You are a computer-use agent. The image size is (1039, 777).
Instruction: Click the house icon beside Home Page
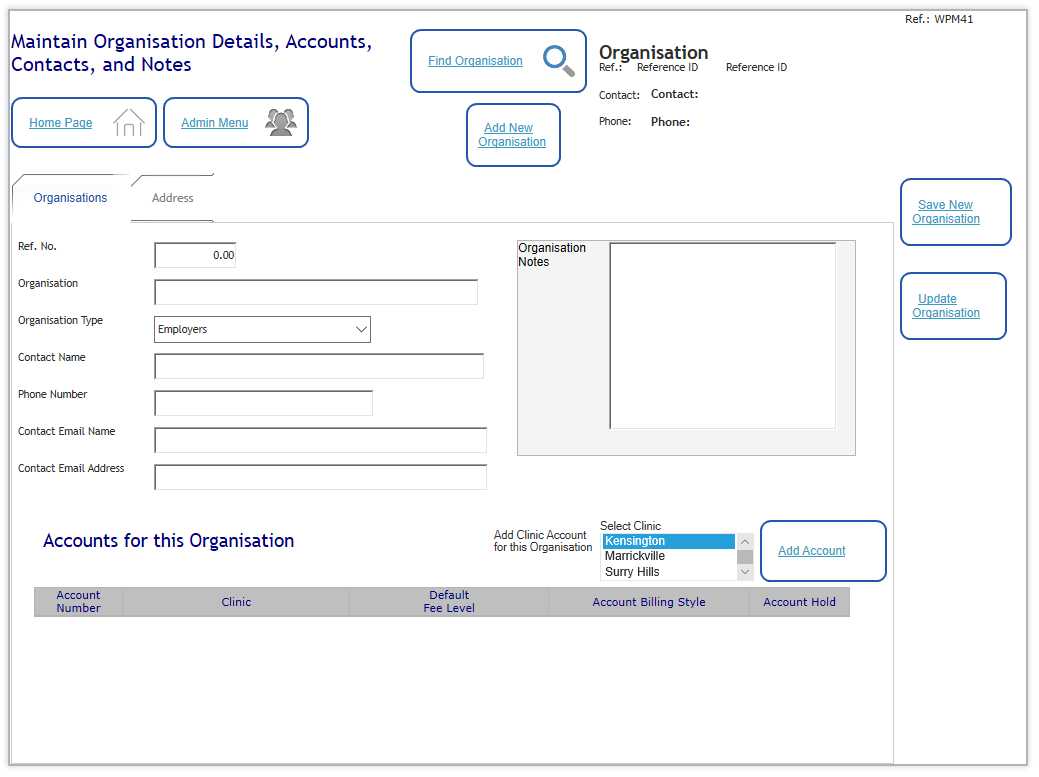(129, 123)
